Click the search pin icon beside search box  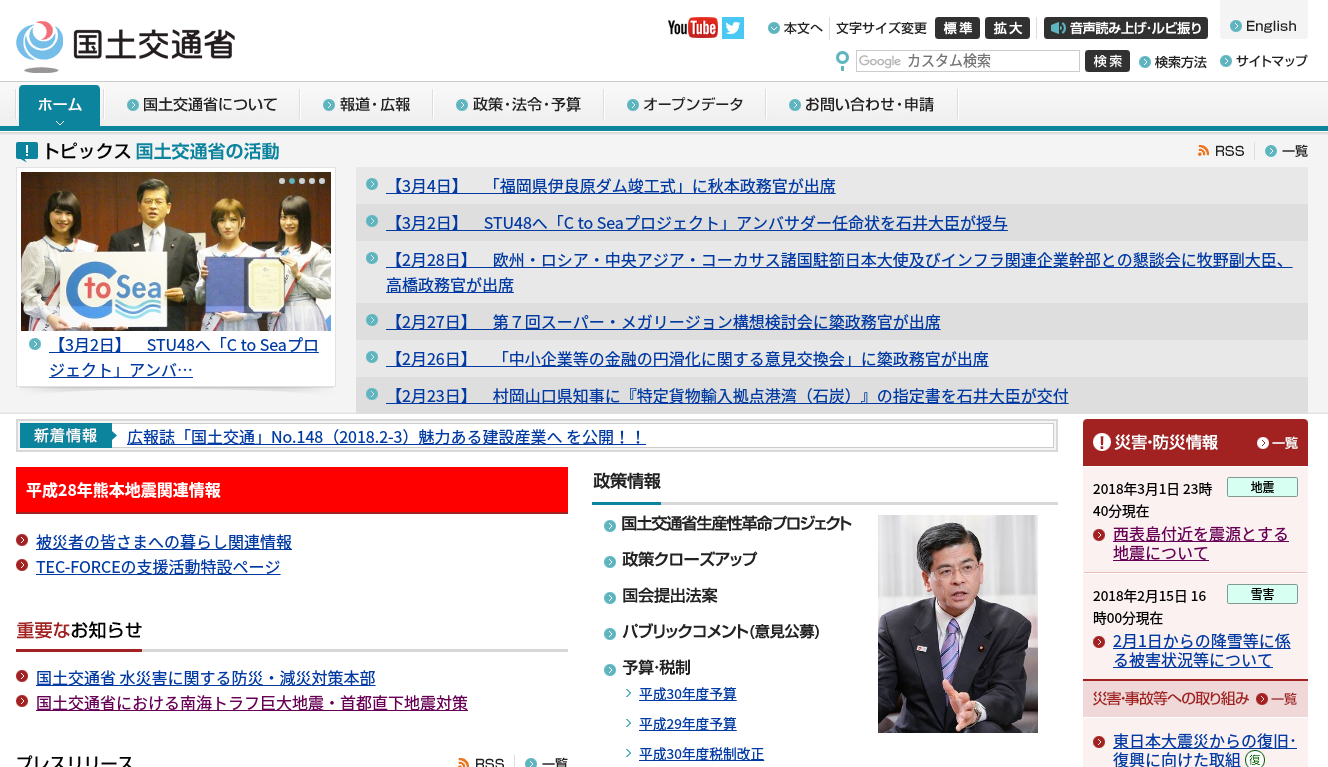click(842, 61)
